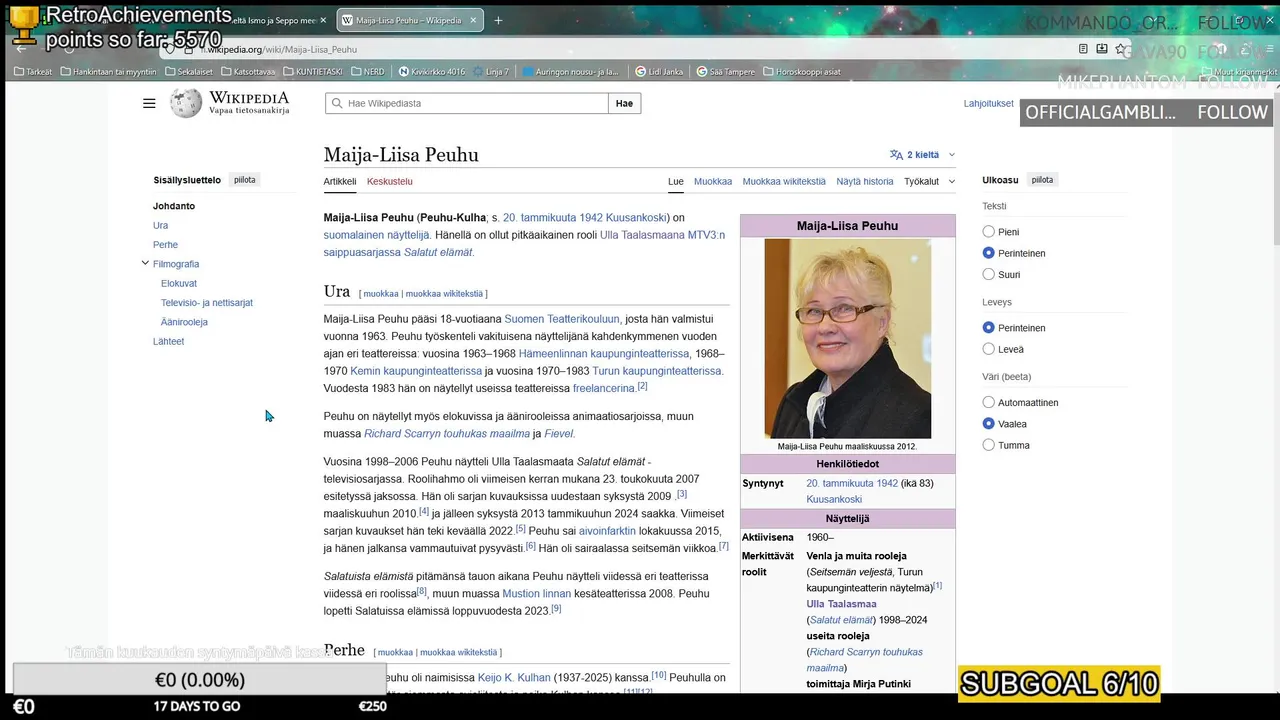Switch to the Keskustelu tab

[390, 181]
